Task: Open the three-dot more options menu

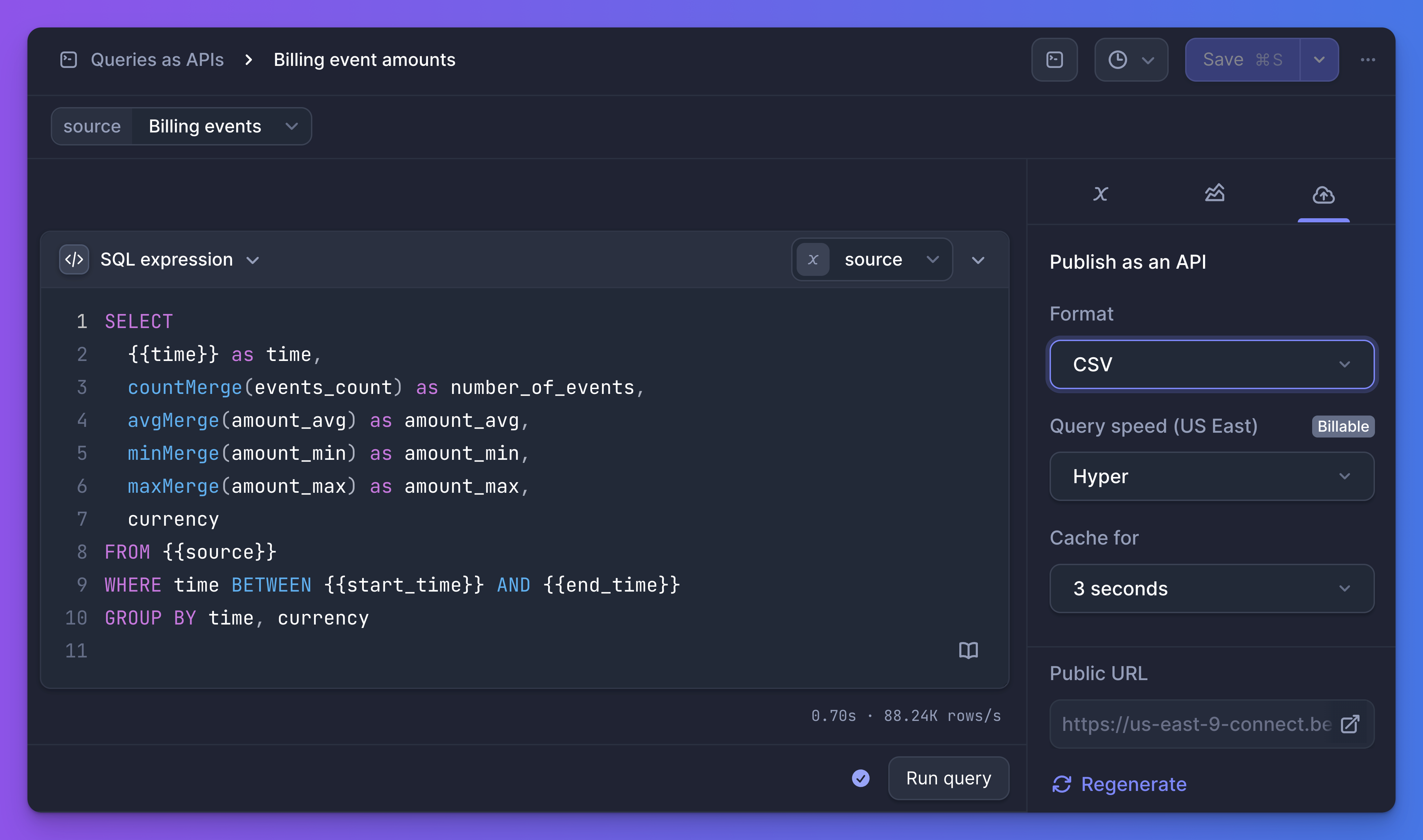Action: coord(1367,59)
